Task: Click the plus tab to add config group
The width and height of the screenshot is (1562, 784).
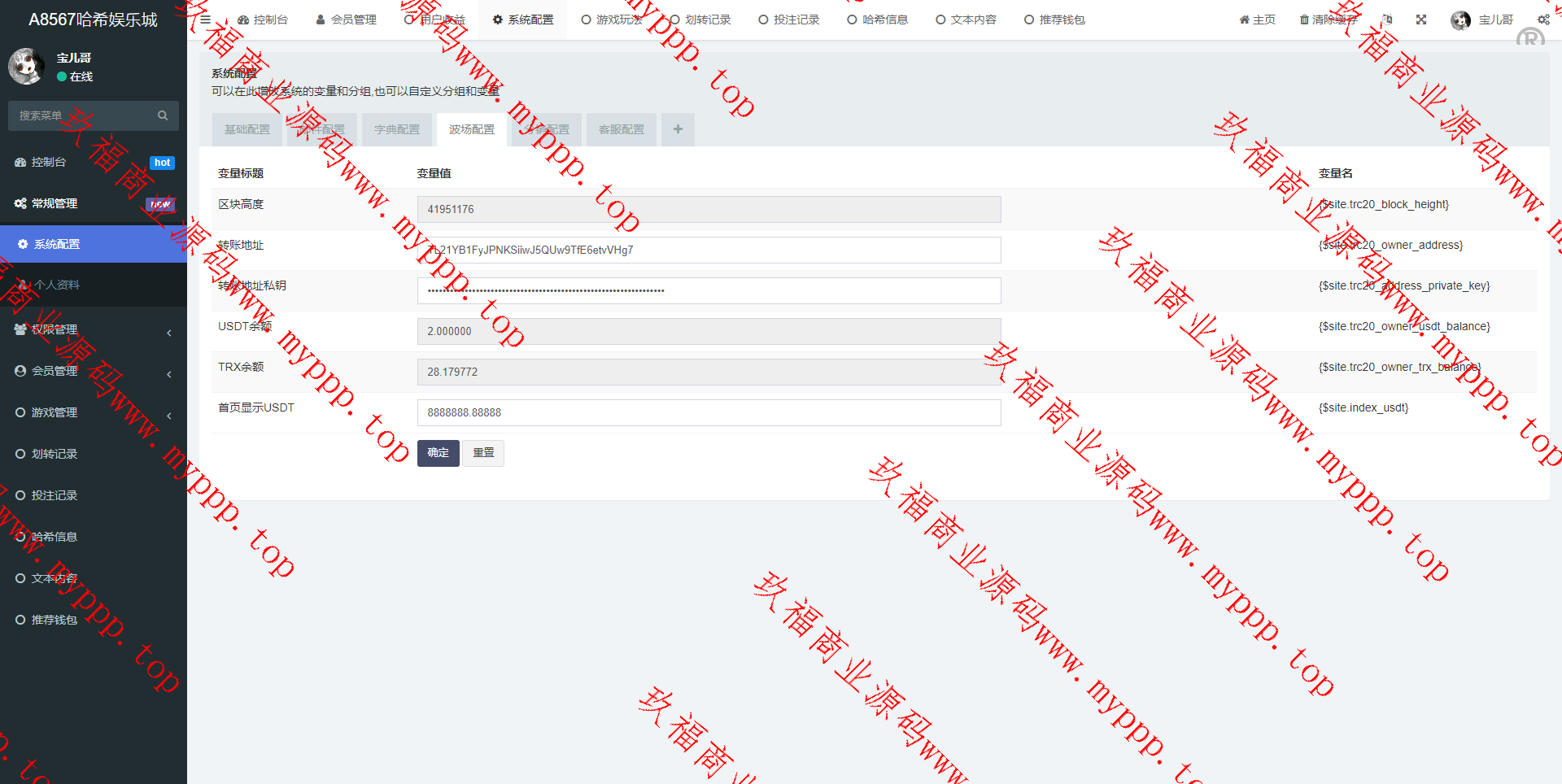Action: pos(678,129)
